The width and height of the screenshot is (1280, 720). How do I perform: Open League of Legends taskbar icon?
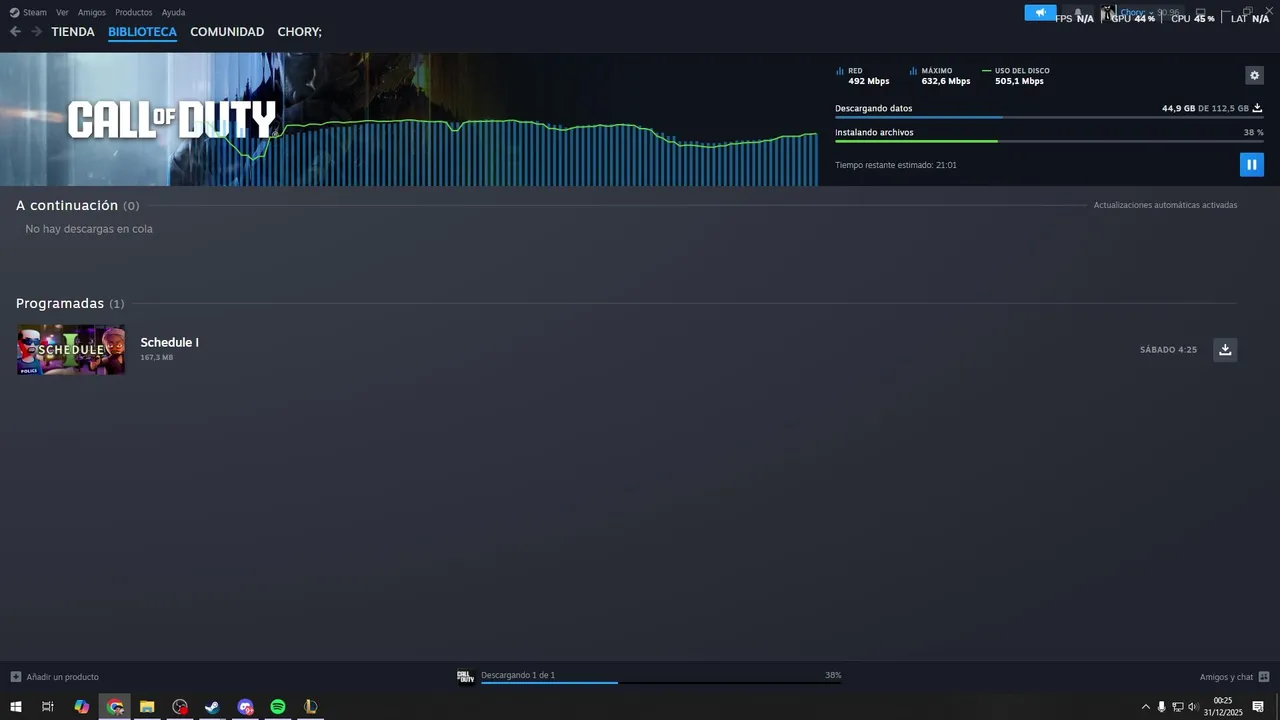(310, 707)
